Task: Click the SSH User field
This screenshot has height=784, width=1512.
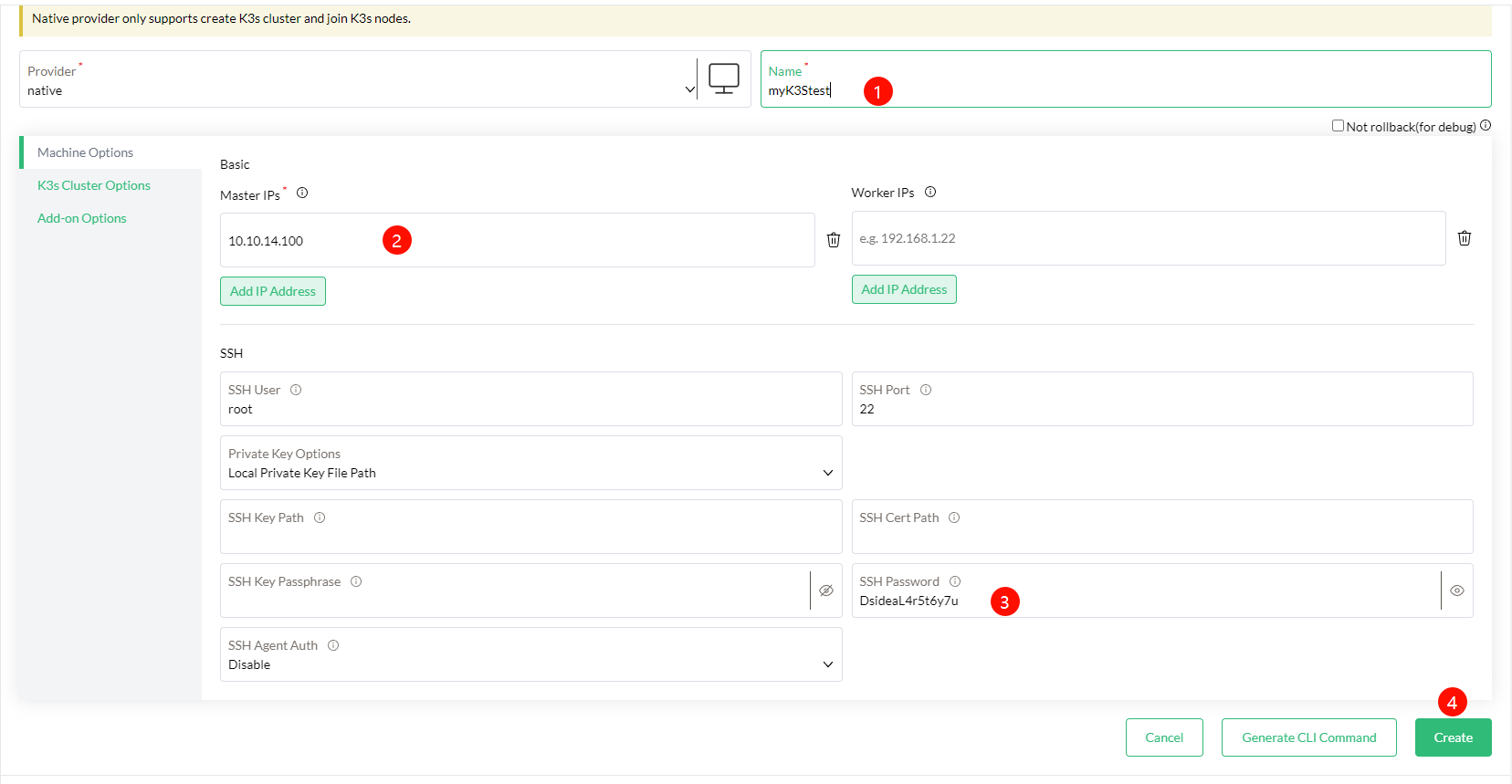Action: (x=530, y=399)
